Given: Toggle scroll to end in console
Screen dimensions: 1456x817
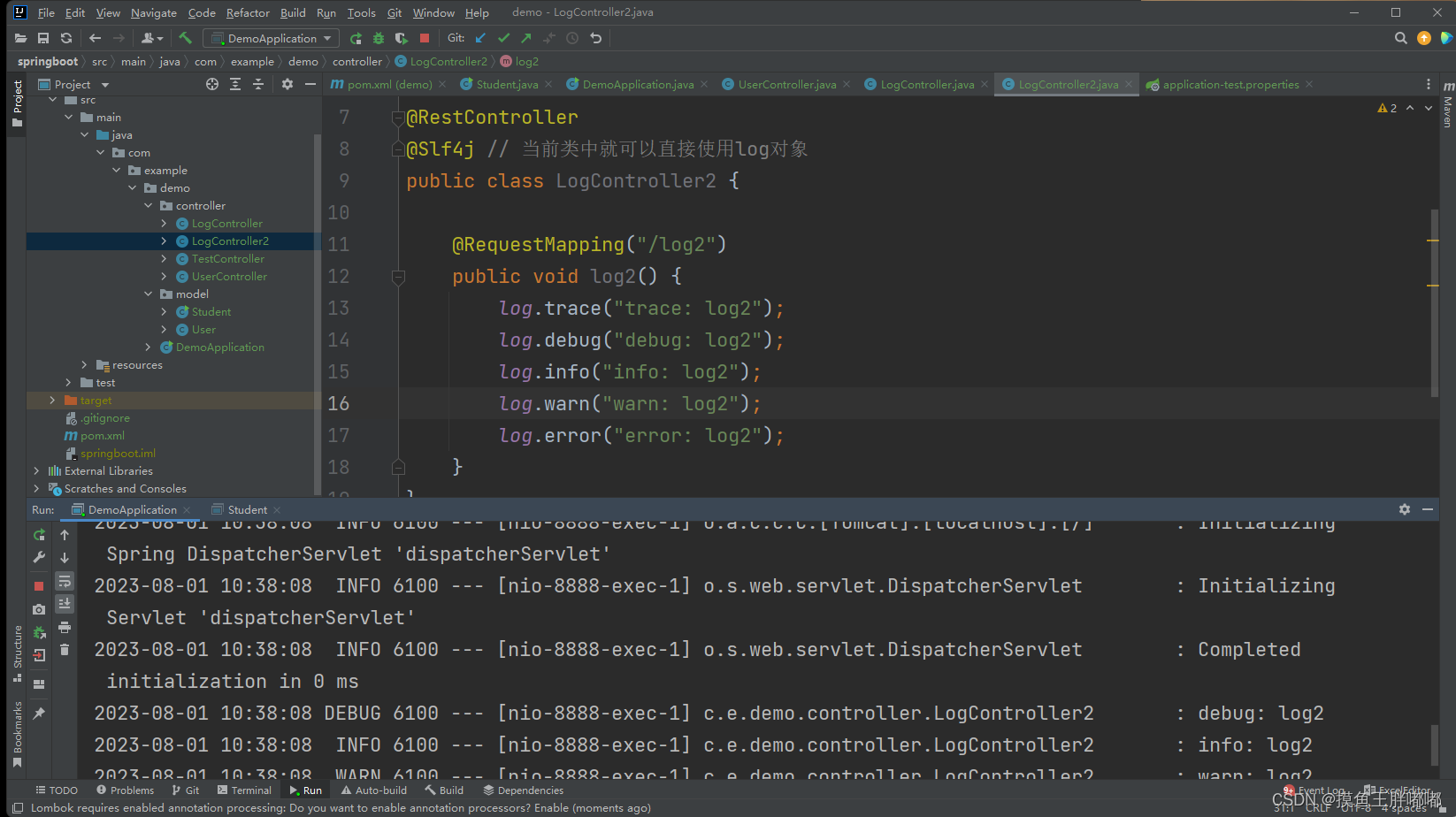Looking at the screenshot, I should click(x=65, y=604).
